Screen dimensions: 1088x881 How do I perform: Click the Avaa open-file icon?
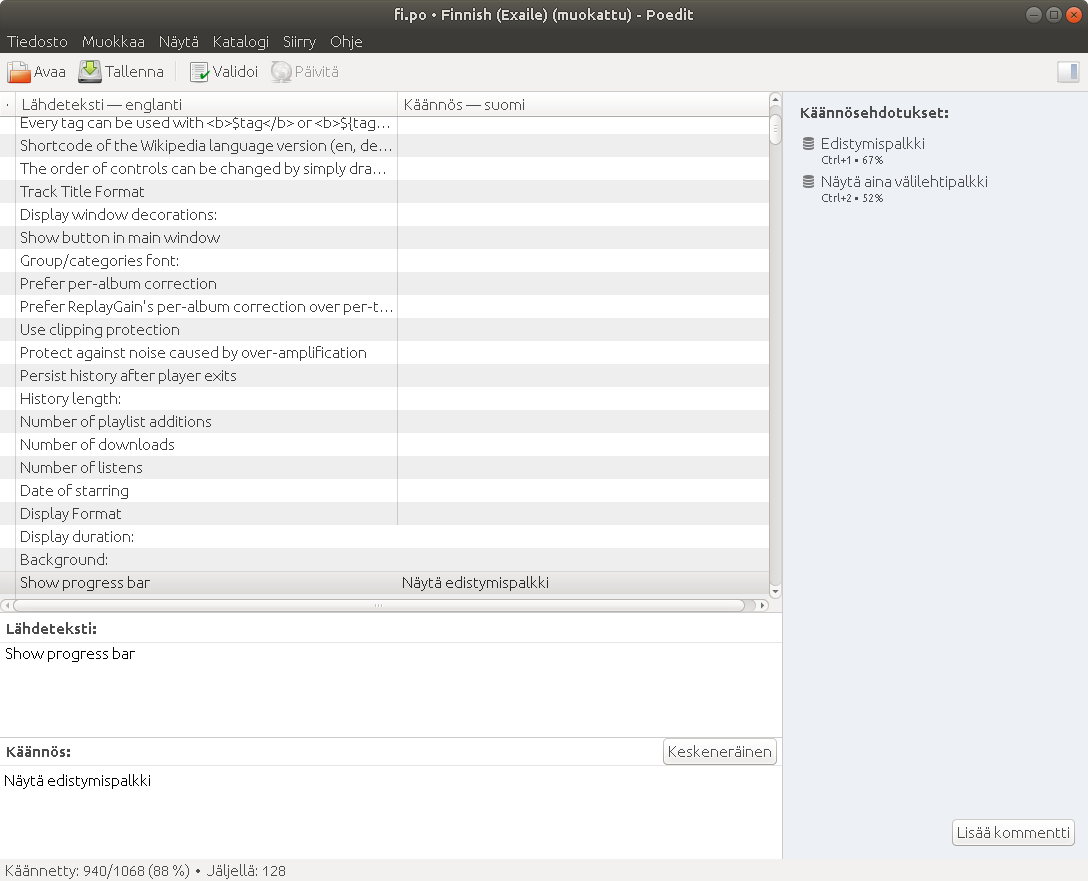pos(19,72)
